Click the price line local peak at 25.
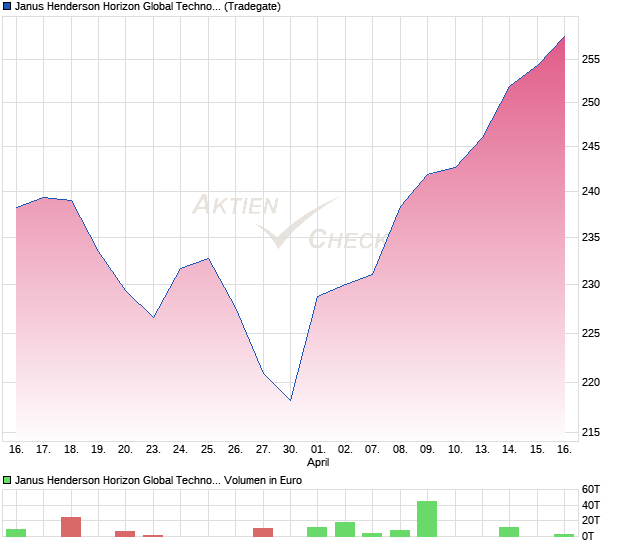 click(208, 258)
